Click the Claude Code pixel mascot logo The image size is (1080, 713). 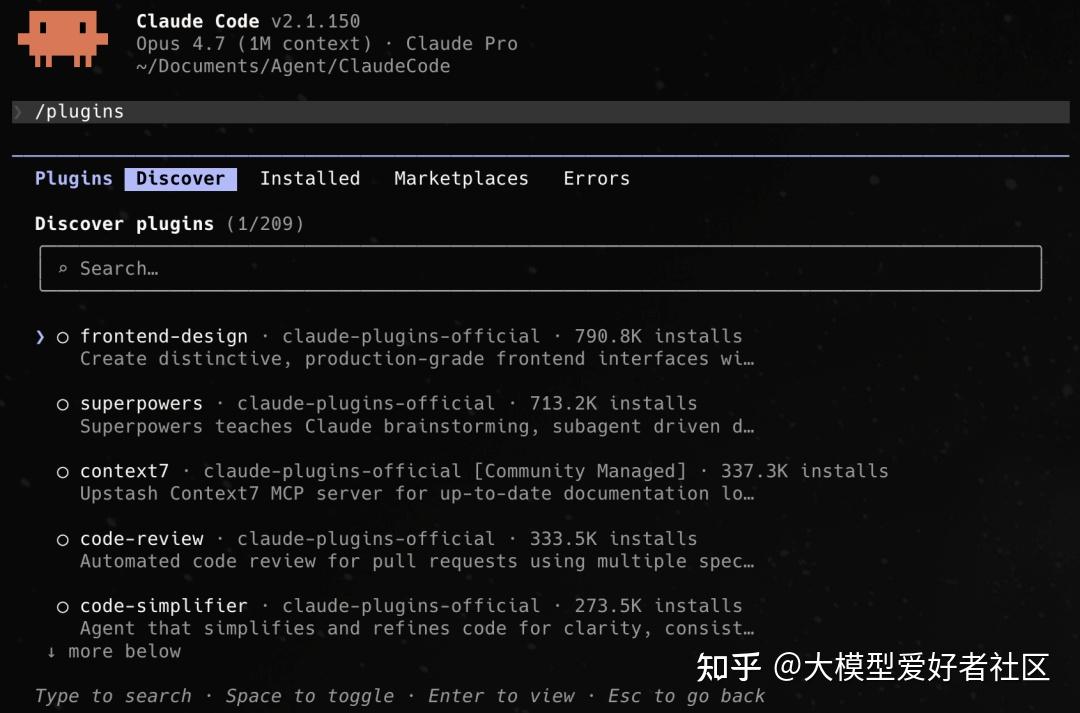click(63, 40)
